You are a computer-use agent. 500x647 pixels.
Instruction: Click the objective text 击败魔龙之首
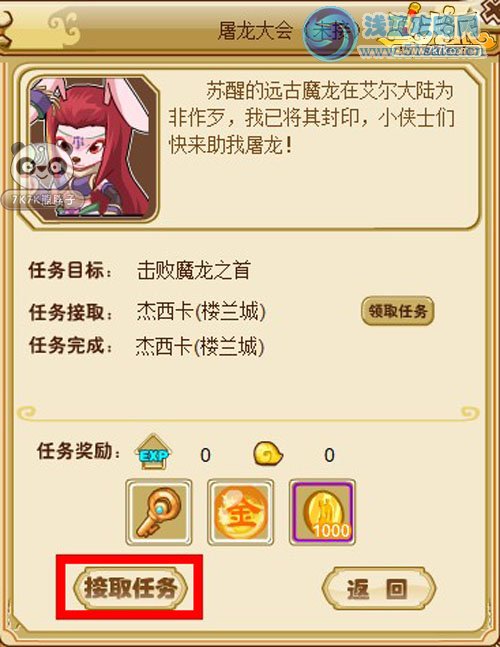[194, 271]
